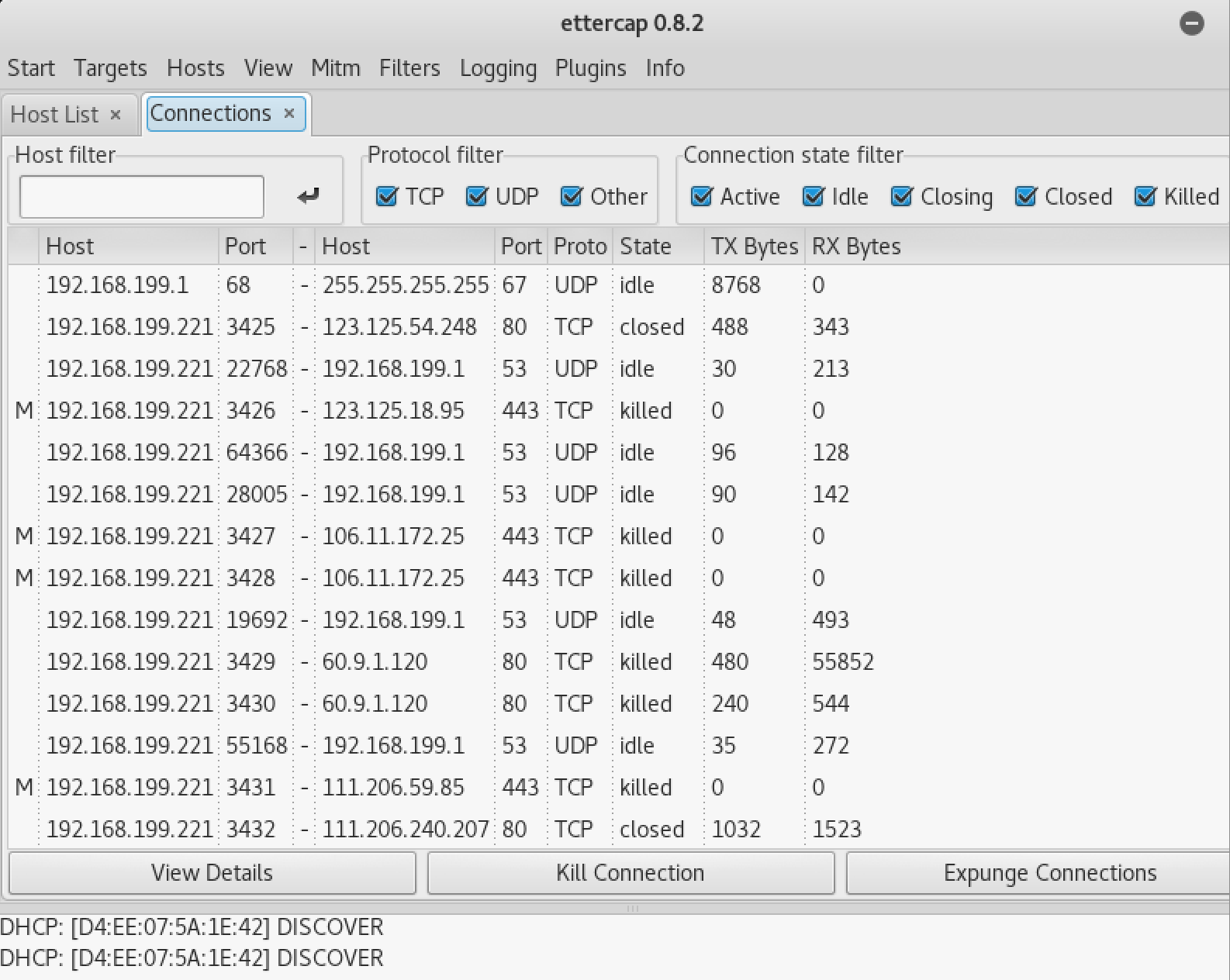The image size is (1230, 980).
Task: Select the Connections tab
Action: click(210, 113)
